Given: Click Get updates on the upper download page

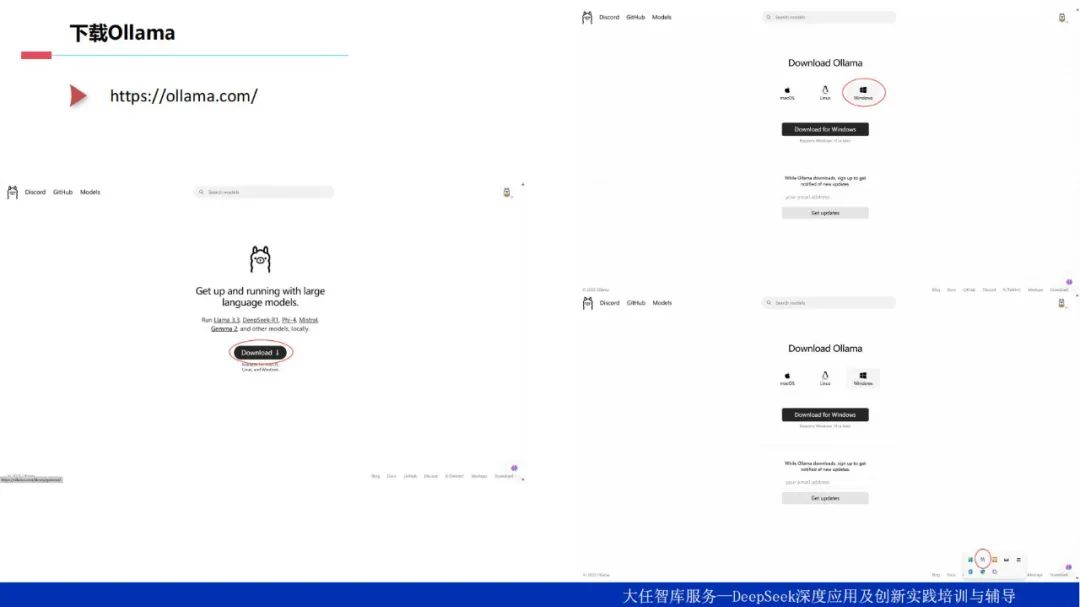Looking at the screenshot, I should pos(825,213).
